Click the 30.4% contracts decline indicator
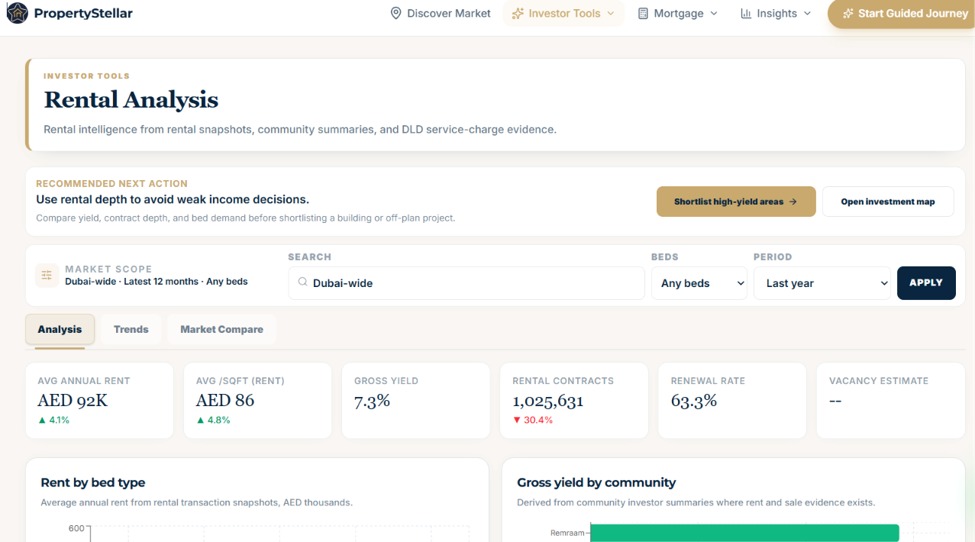 (x=533, y=420)
